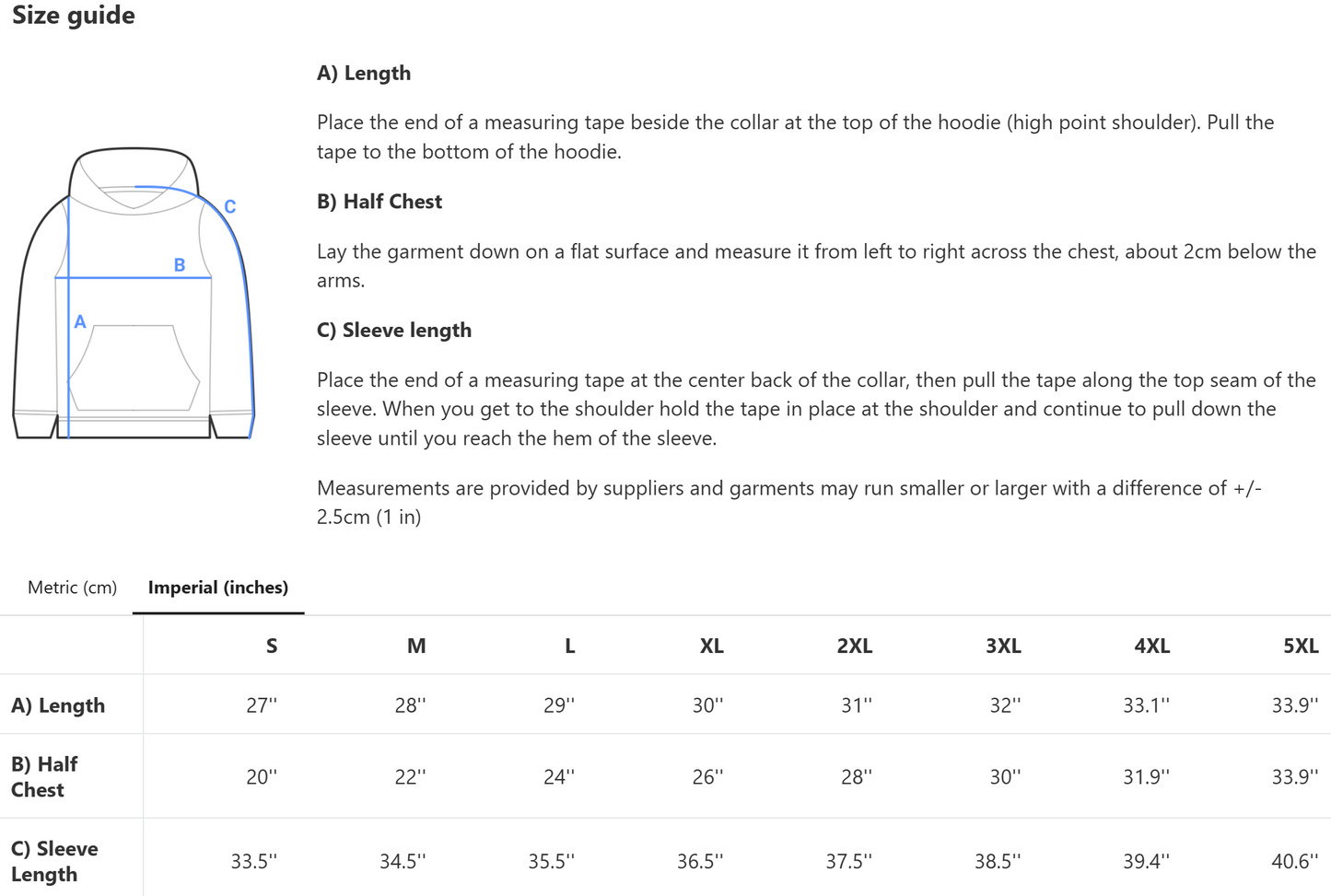
Task: Click the M sleeve length value 34.5''
Action: coord(403,861)
